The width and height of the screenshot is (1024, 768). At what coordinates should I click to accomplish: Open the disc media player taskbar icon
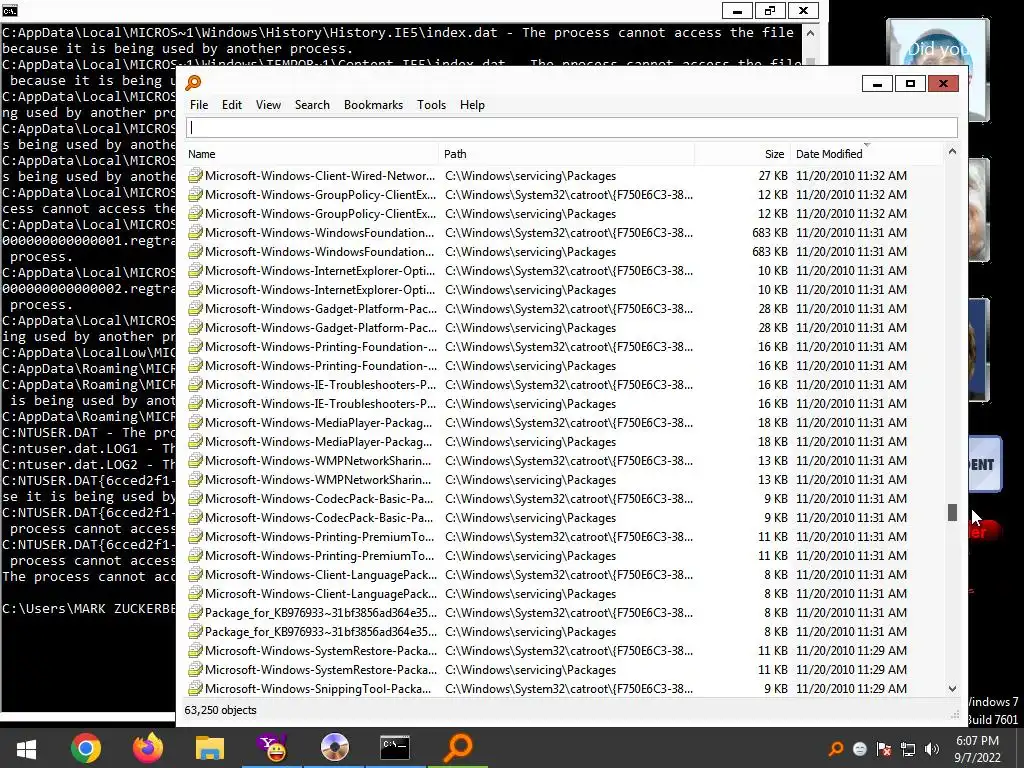[x=334, y=748]
